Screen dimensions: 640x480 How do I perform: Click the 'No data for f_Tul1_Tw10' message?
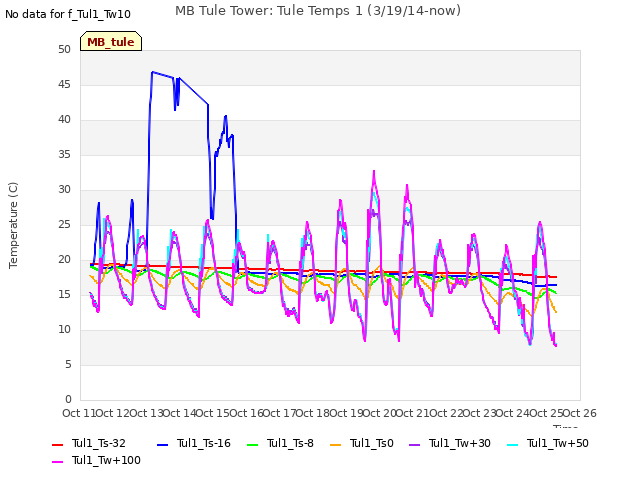point(68,14)
